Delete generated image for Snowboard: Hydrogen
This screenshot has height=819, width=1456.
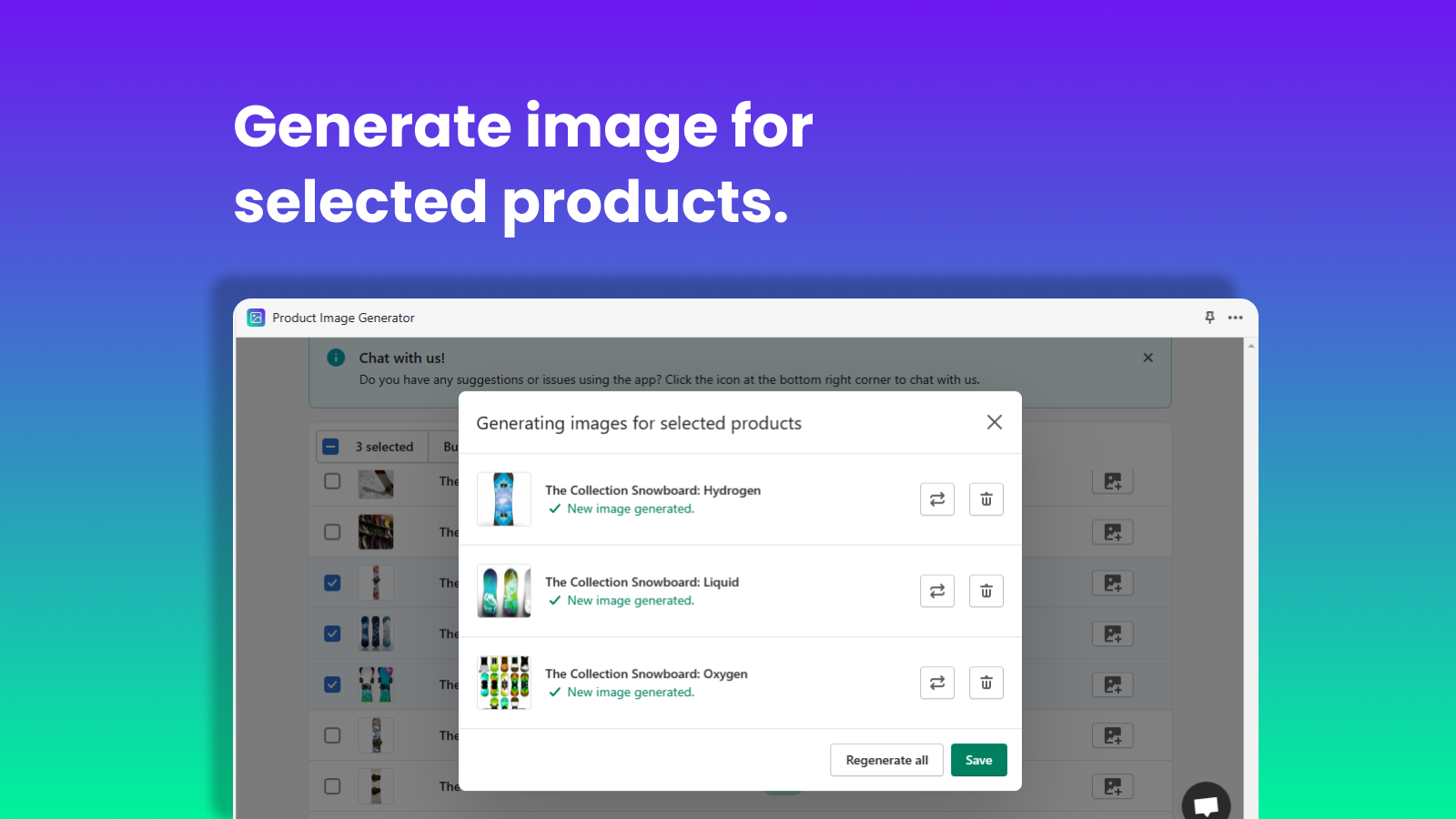click(986, 500)
